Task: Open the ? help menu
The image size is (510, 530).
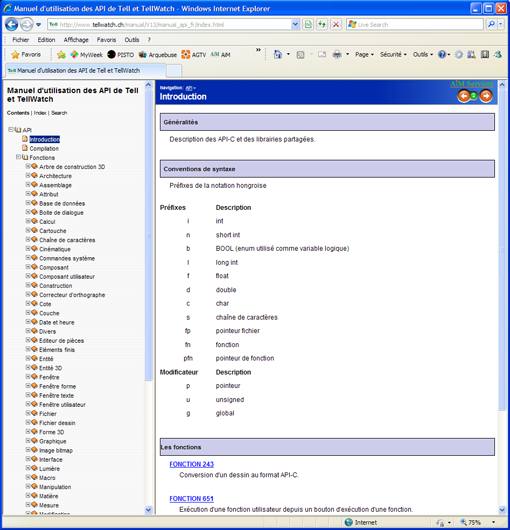Action: 149,40
